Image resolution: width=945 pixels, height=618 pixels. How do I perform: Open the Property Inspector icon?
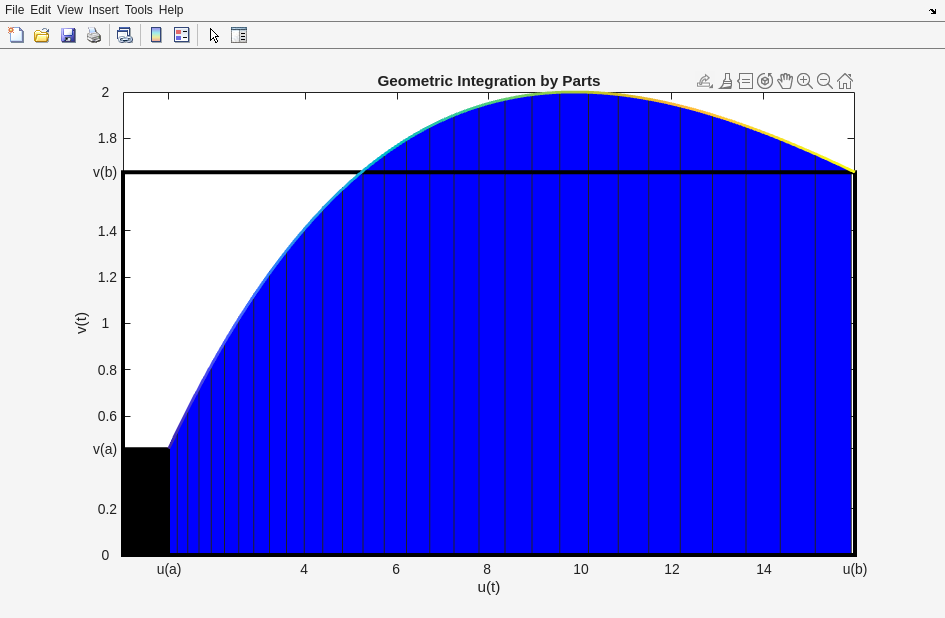239,35
